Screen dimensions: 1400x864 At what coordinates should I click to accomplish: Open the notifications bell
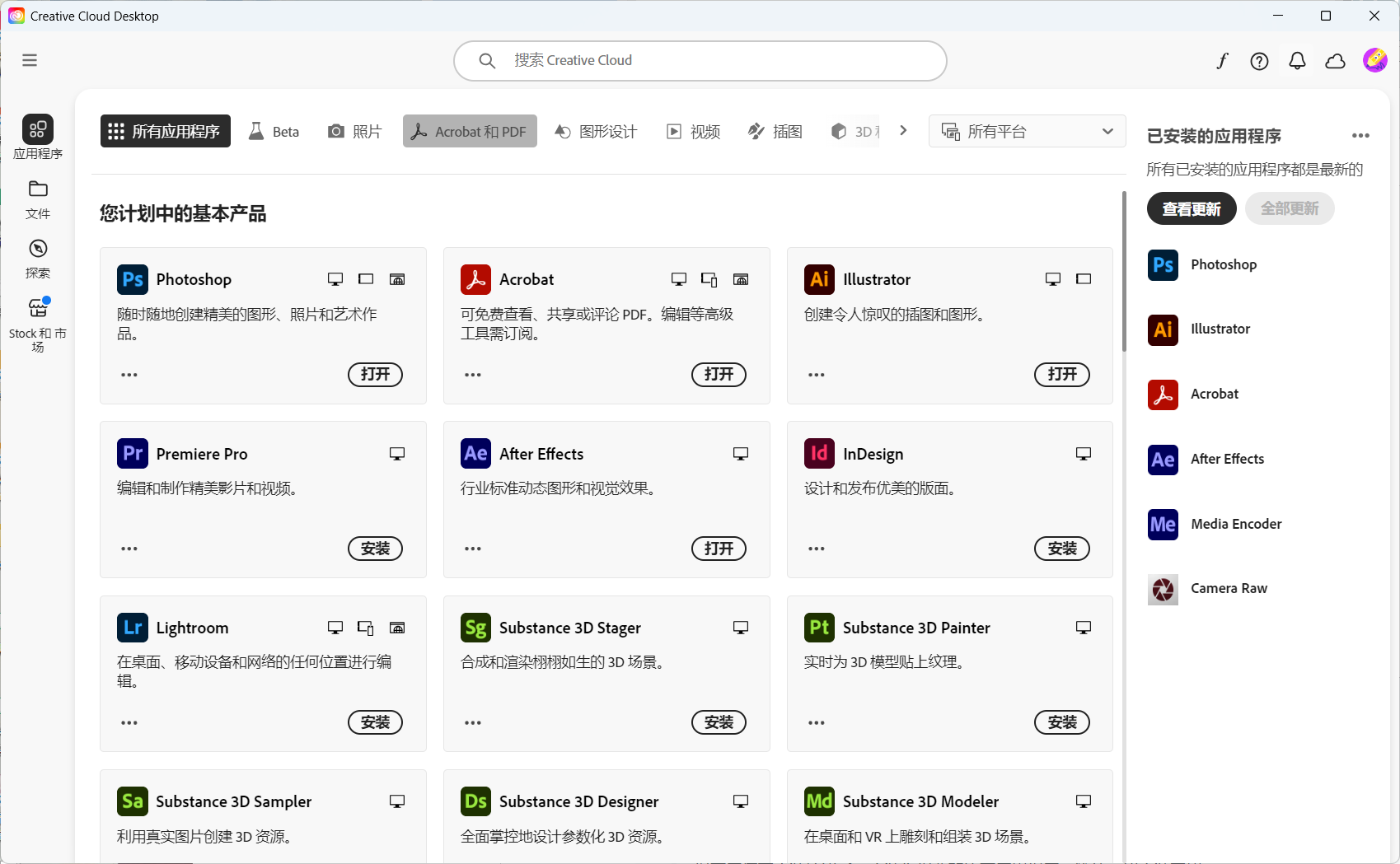pyautogui.click(x=1297, y=61)
